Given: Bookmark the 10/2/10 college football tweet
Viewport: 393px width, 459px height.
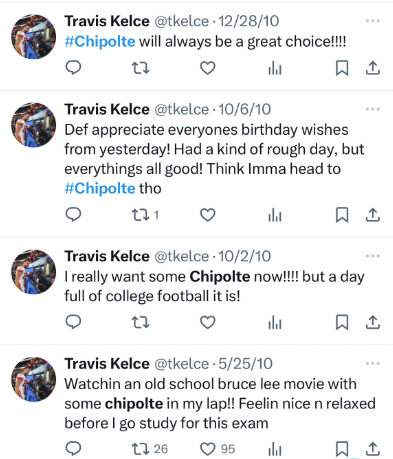Looking at the screenshot, I should click(x=342, y=322).
